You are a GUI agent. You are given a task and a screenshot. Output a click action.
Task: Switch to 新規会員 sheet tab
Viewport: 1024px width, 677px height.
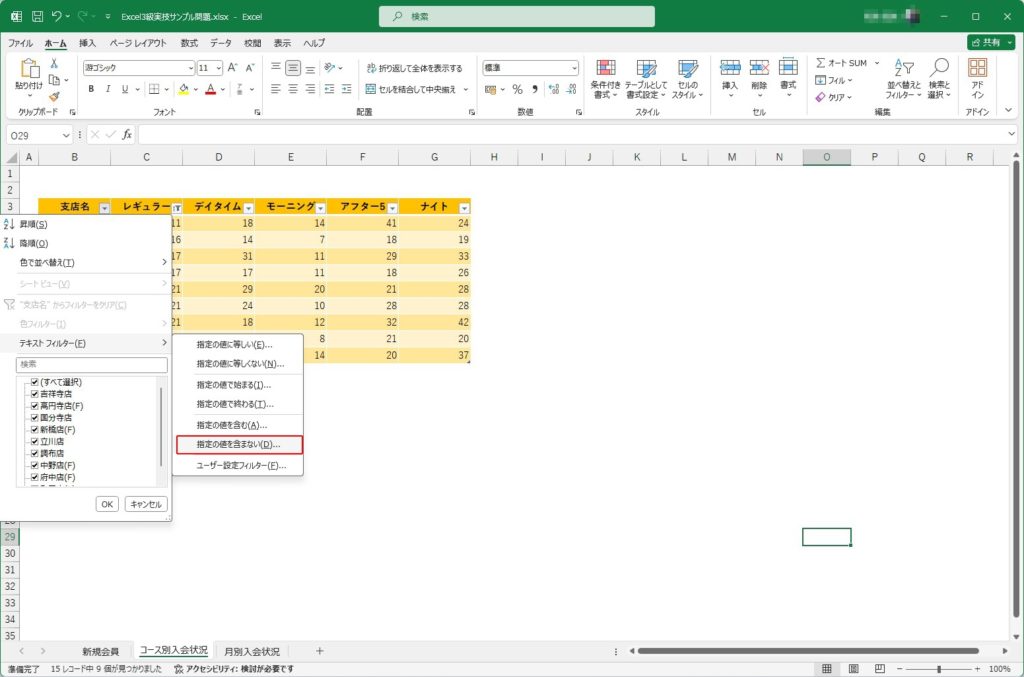(100, 651)
